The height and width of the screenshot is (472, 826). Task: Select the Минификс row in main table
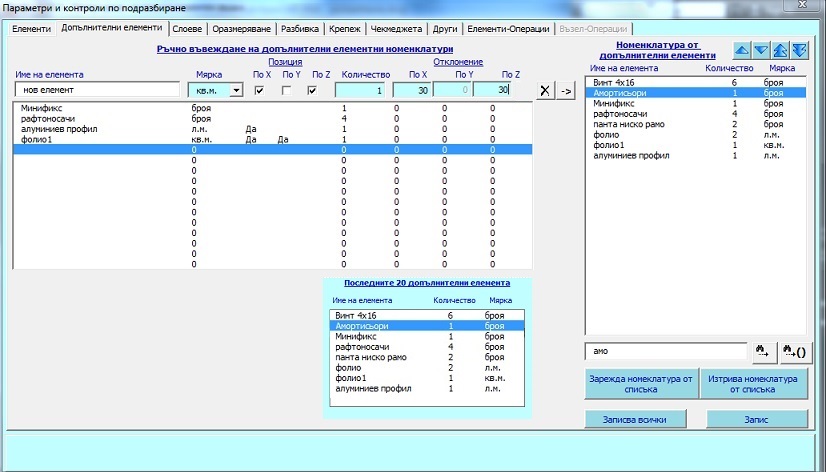pyautogui.click(x=272, y=108)
